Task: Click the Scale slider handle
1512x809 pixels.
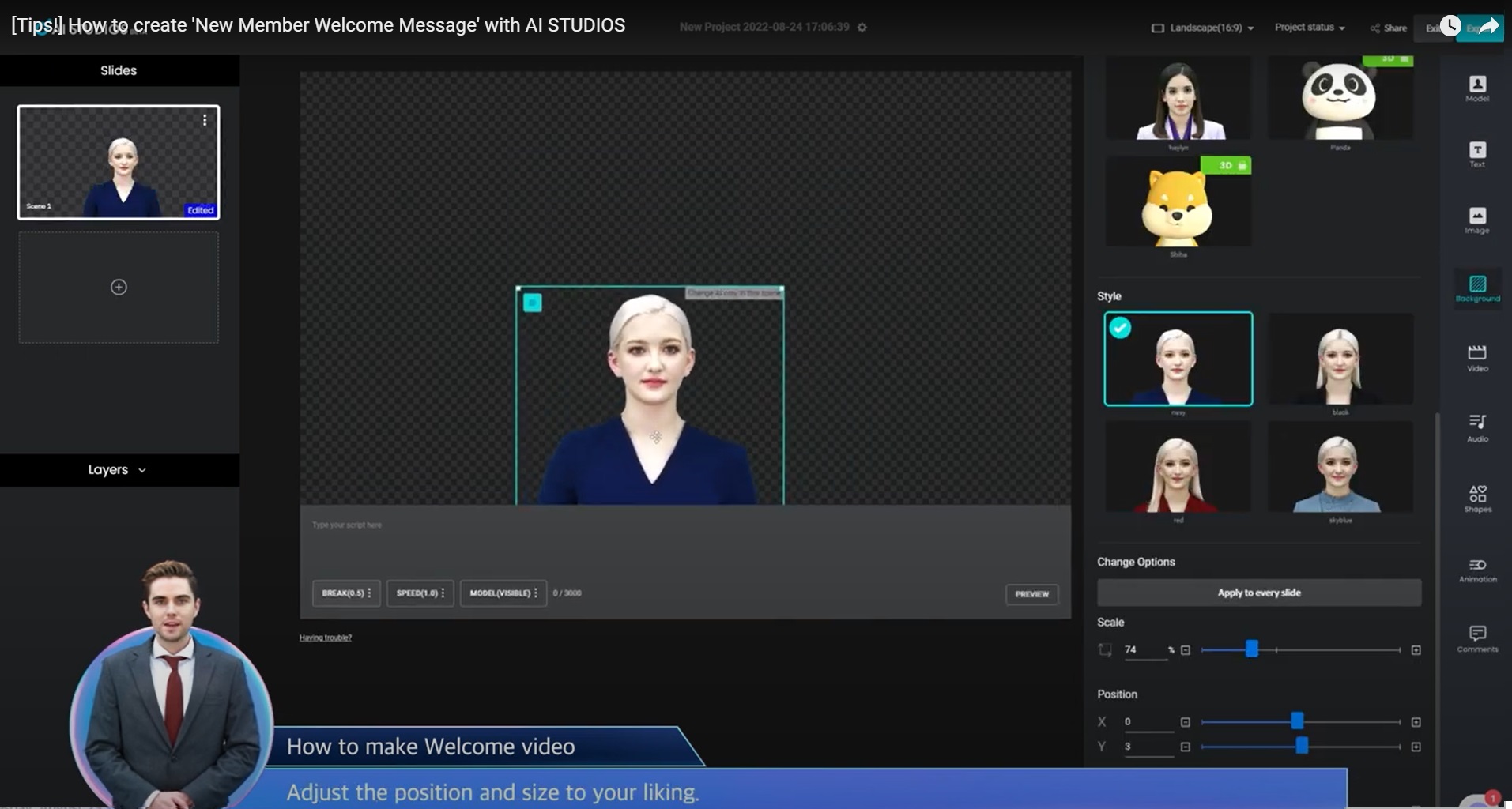Action: point(1252,649)
